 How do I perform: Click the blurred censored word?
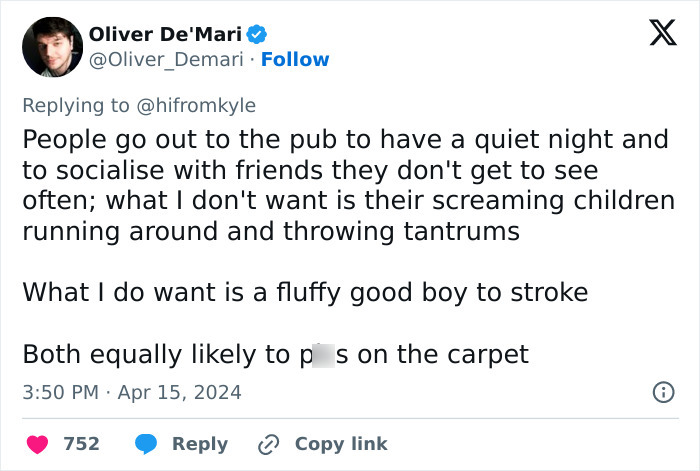tap(323, 354)
